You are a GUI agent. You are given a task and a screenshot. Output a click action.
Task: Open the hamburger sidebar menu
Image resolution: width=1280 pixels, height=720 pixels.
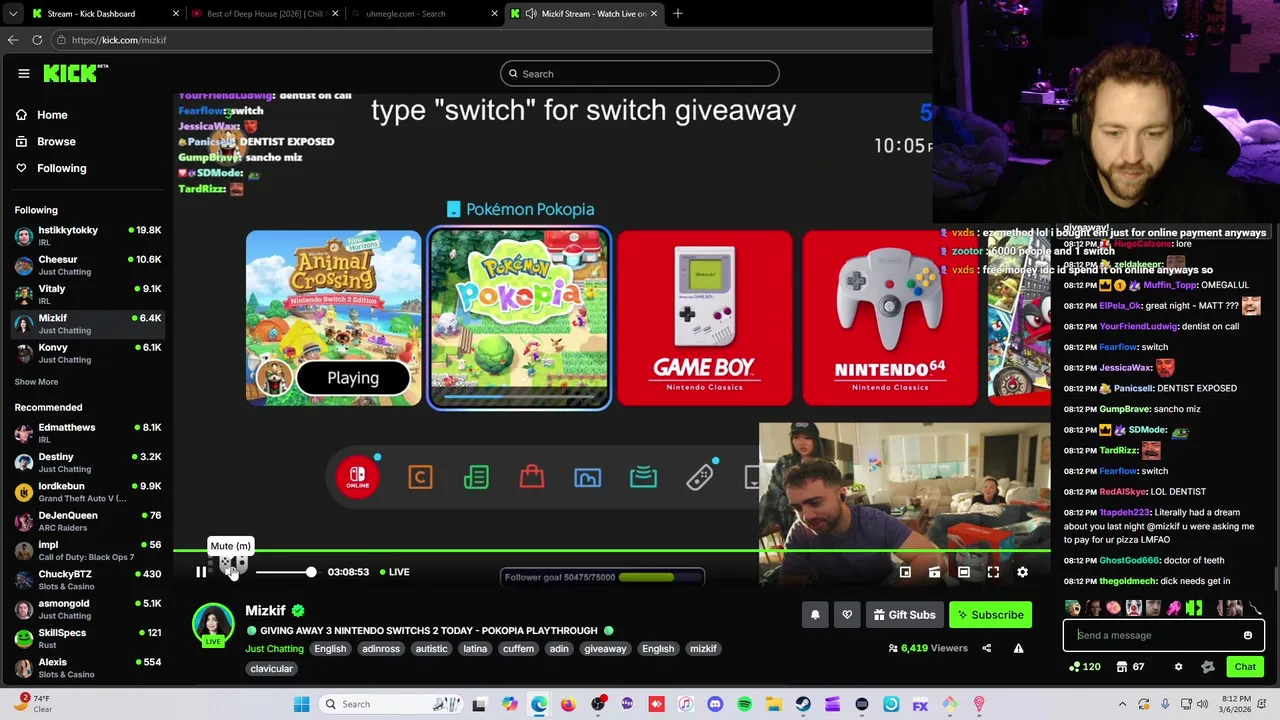(x=24, y=73)
